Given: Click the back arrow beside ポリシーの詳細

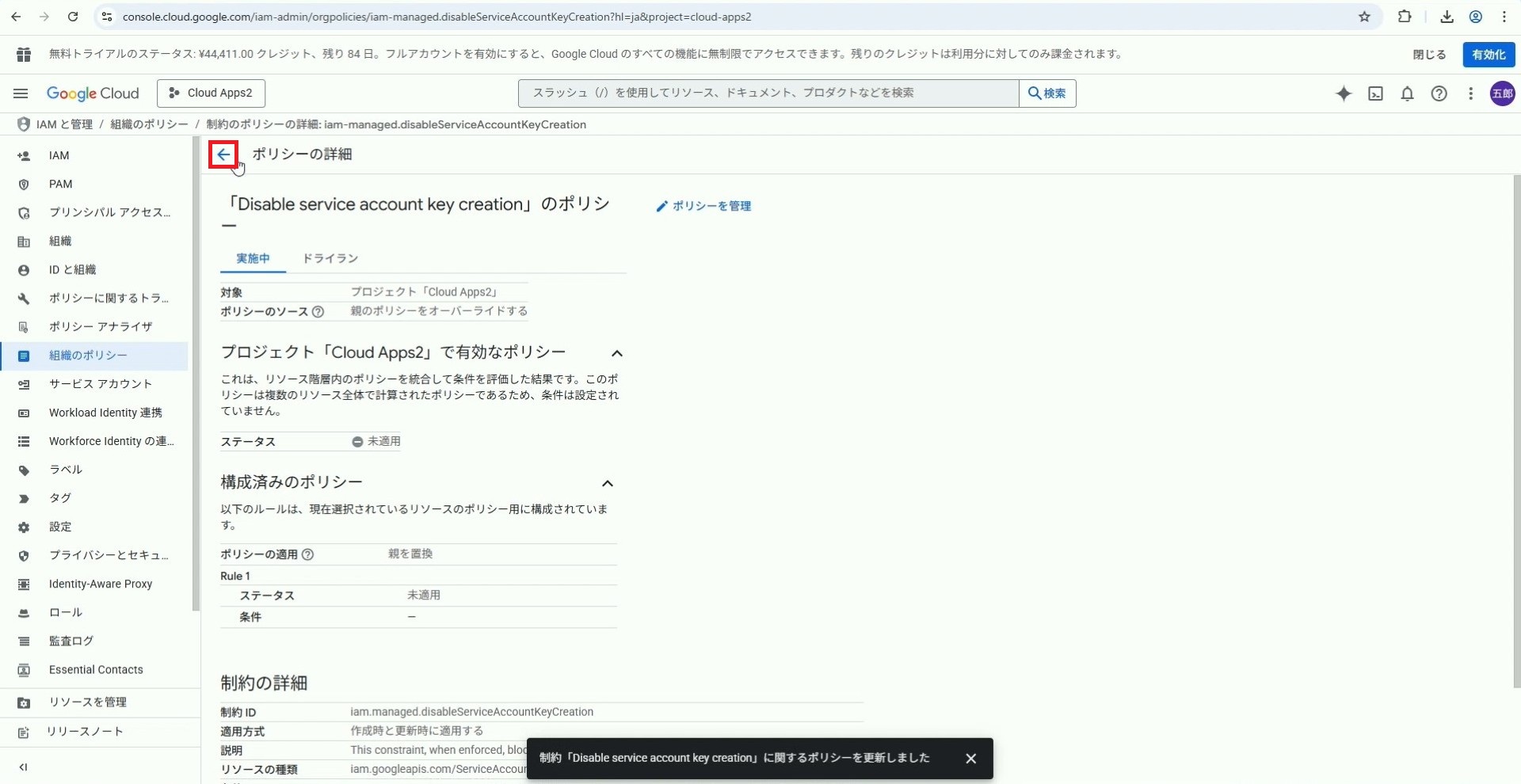Looking at the screenshot, I should 223,154.
